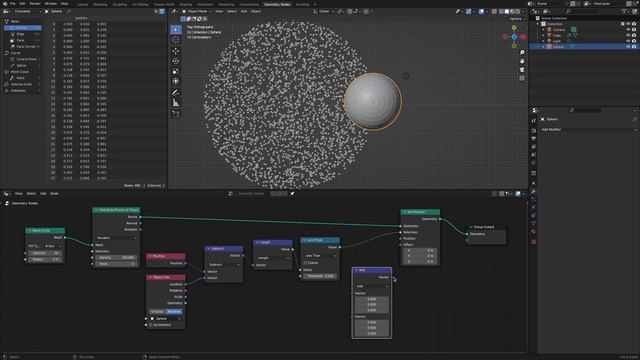Open the Render menu
The height and width of the screenshot is (360, 640).
(35, 4)
